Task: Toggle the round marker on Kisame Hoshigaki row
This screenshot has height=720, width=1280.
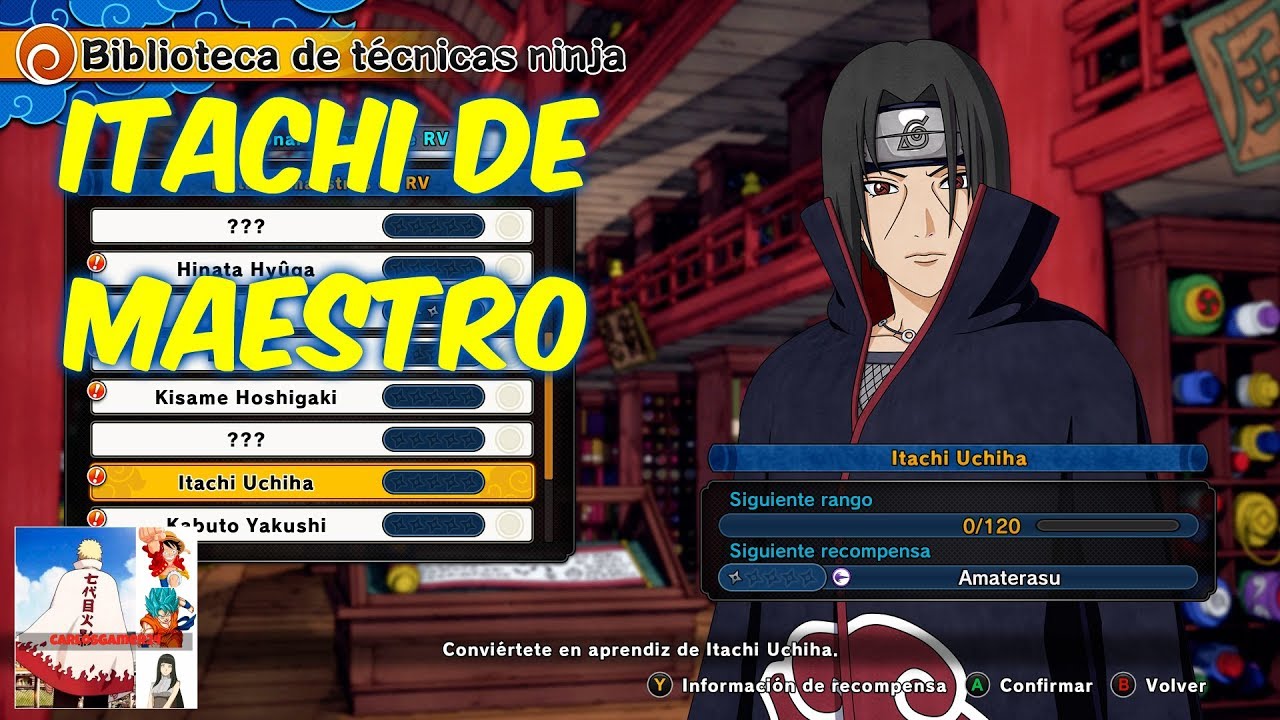Action: point(510,397)
